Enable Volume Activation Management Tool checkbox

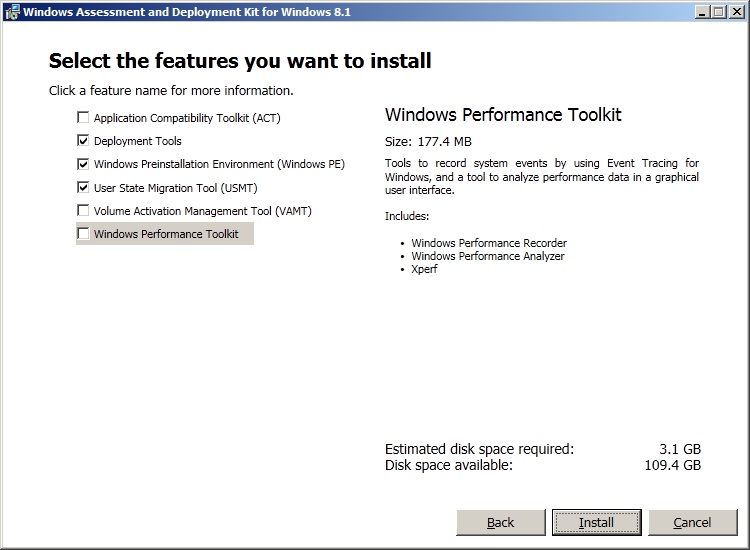[x=83, y=211]
